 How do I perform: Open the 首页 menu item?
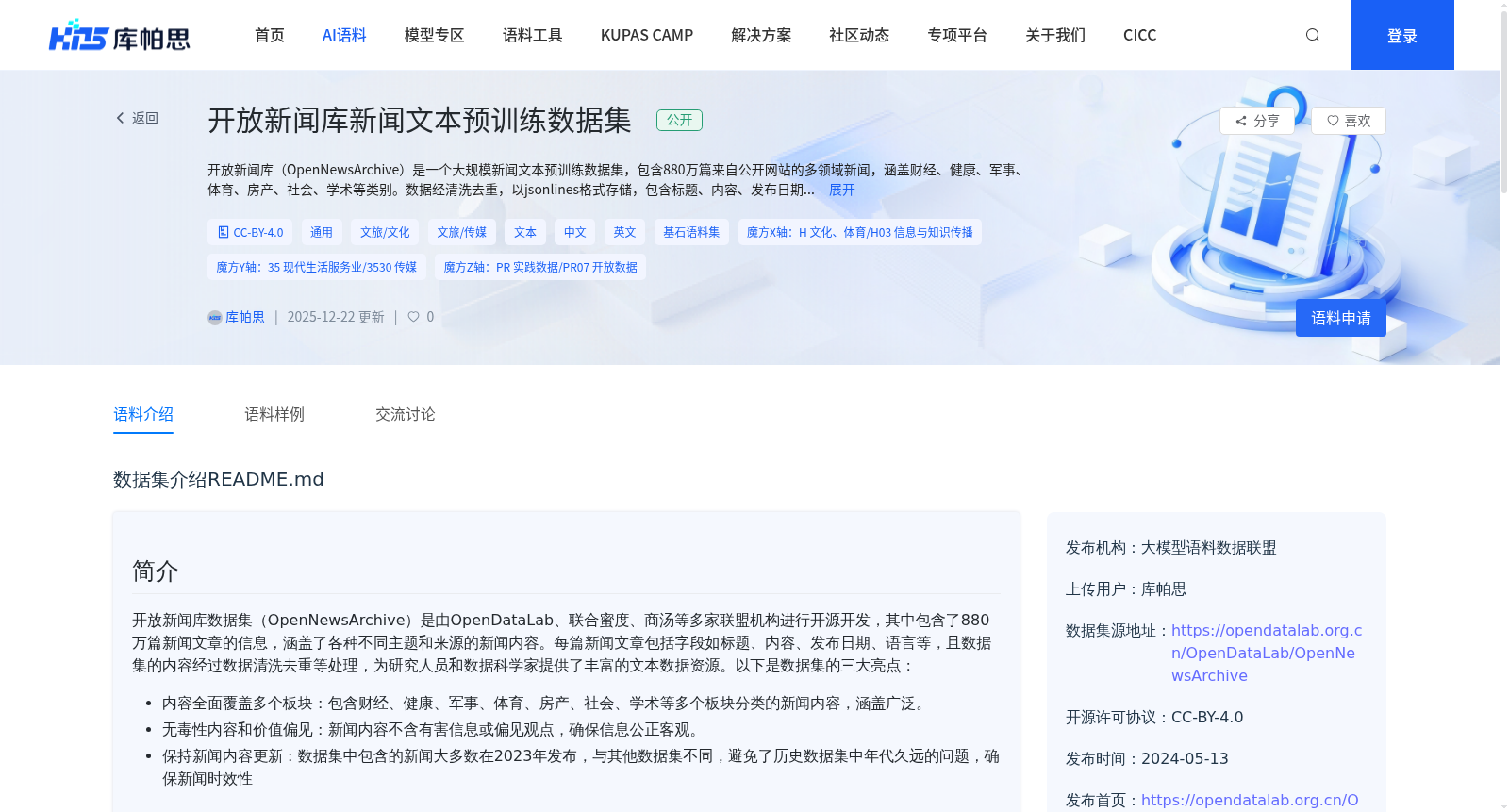(x=270, y=35)
